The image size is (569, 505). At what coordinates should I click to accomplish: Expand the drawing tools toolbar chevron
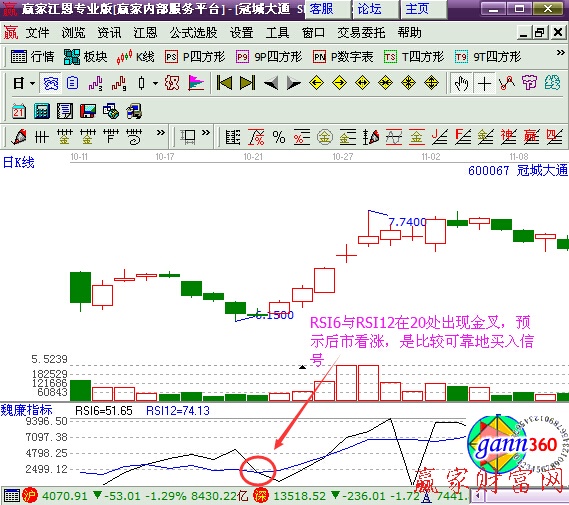(161, 132)
